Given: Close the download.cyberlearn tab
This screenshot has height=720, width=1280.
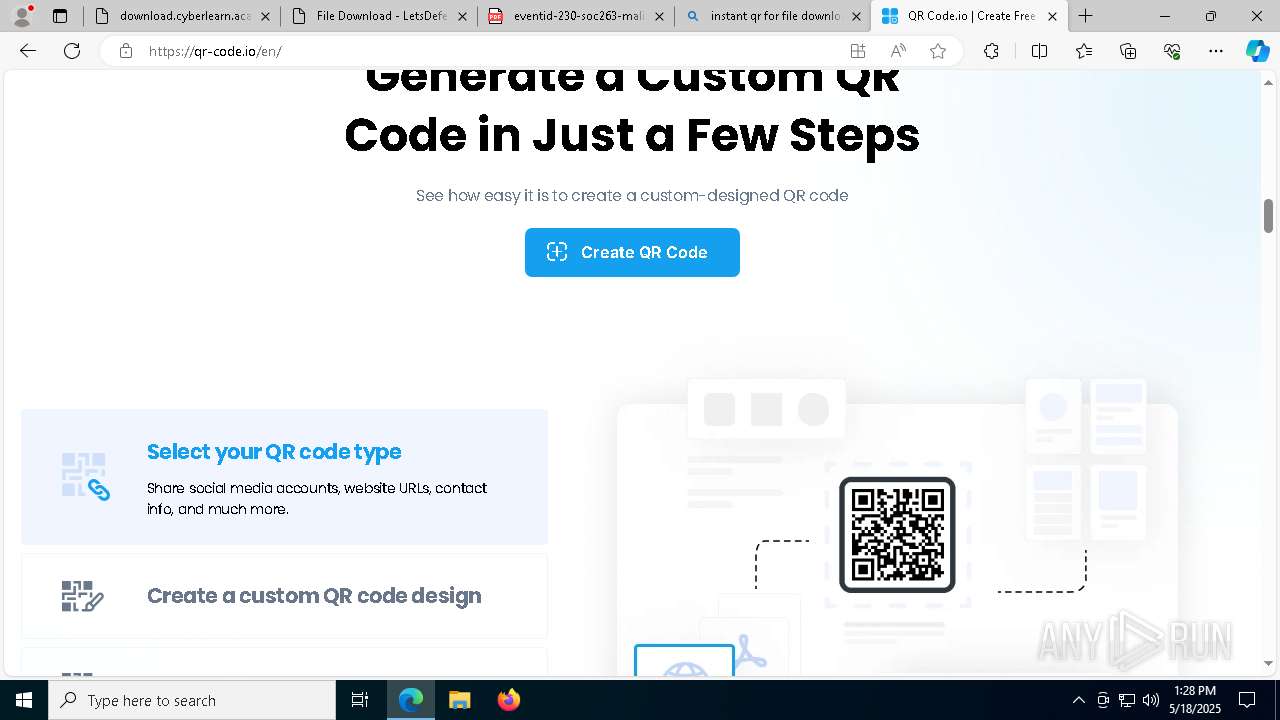Looking at the screenshot, I should pos(265,16).
